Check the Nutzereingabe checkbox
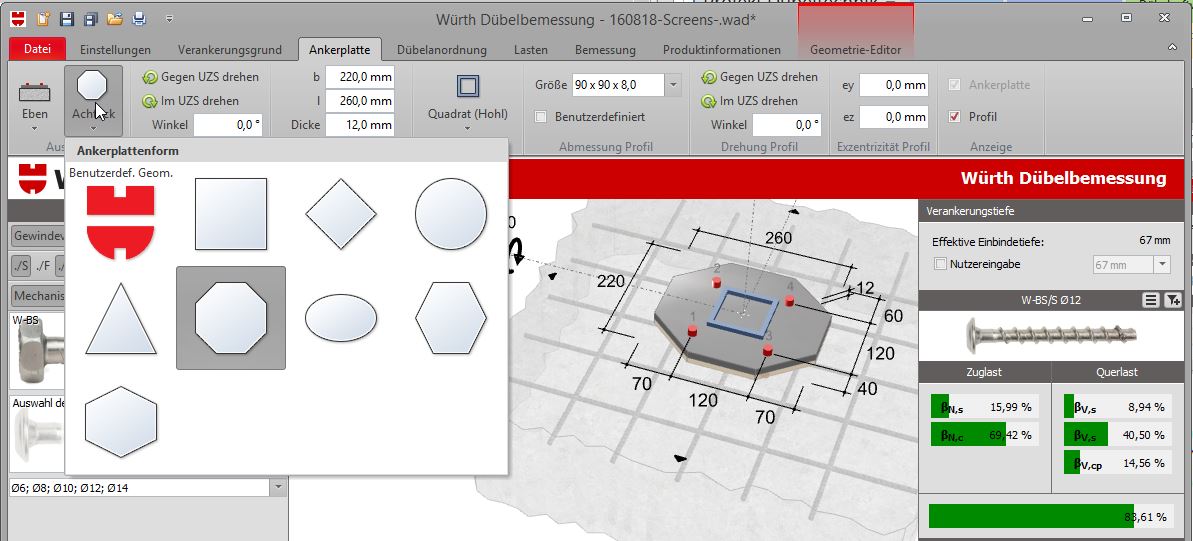This screenshot has height=541, width=1193. point(940,264)
